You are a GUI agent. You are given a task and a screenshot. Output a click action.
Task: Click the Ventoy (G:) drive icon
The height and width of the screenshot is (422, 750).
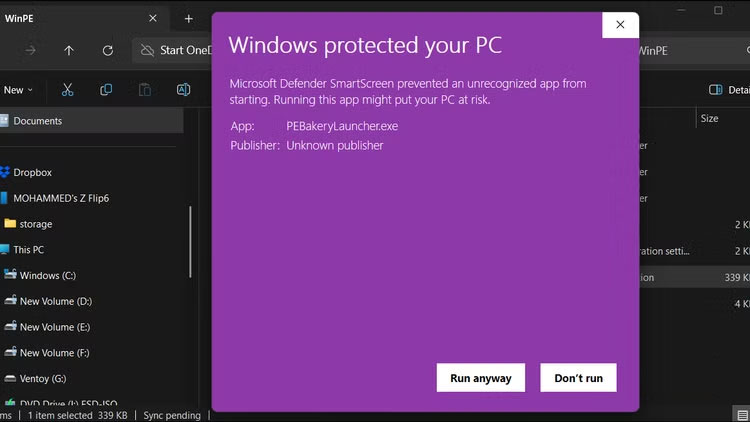(10, 378)
